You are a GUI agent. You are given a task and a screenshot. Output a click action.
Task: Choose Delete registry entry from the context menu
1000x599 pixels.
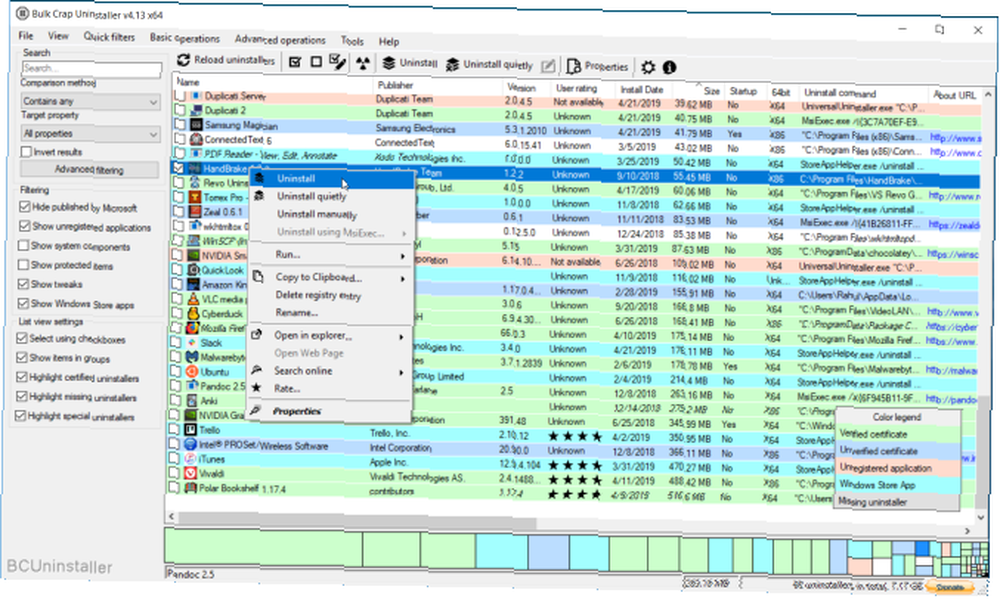pos(318,295)
